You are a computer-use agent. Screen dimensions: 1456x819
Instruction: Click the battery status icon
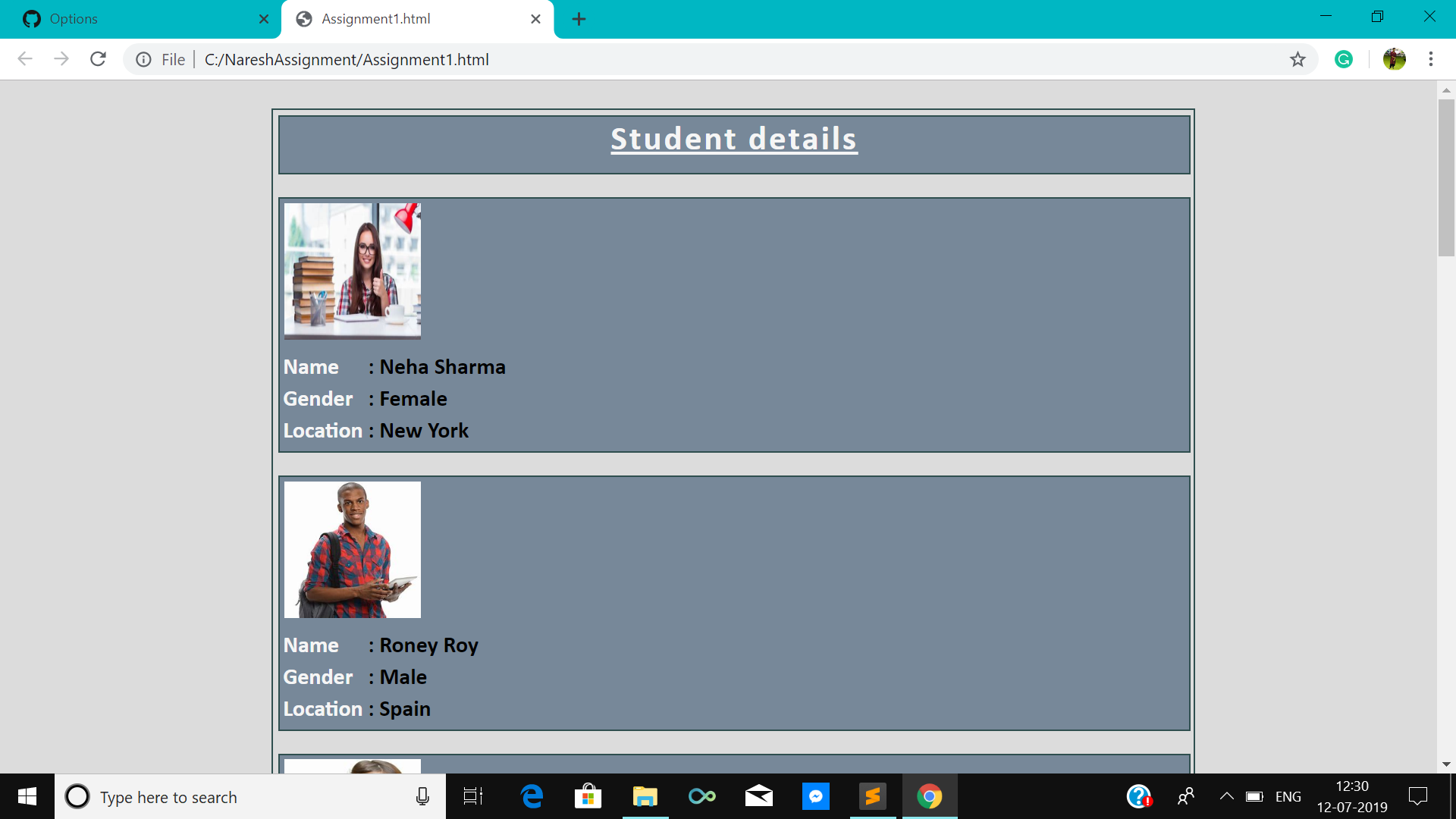[1254, 796]
